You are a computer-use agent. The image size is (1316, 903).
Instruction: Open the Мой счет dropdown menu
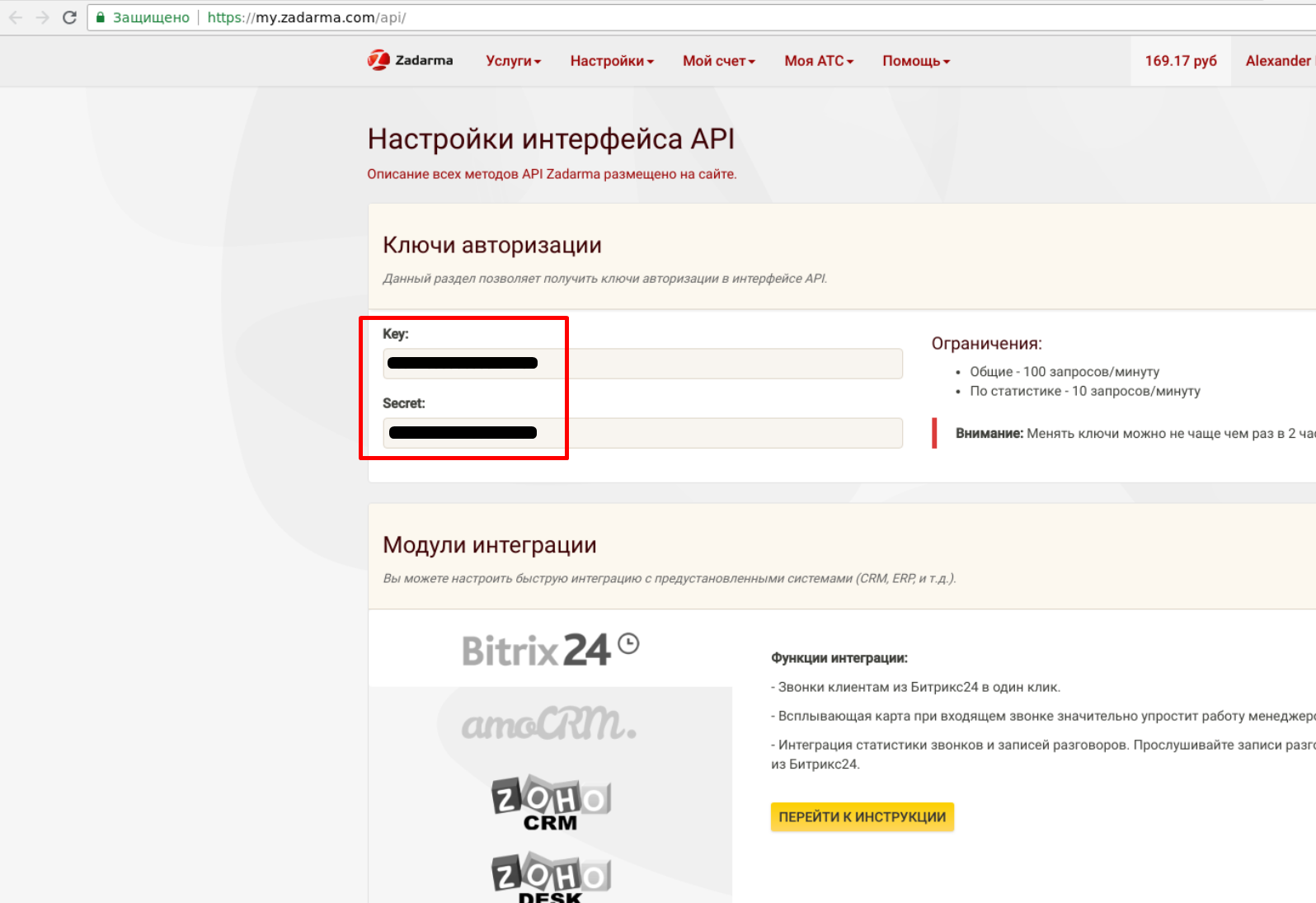[x=719, y=61]
